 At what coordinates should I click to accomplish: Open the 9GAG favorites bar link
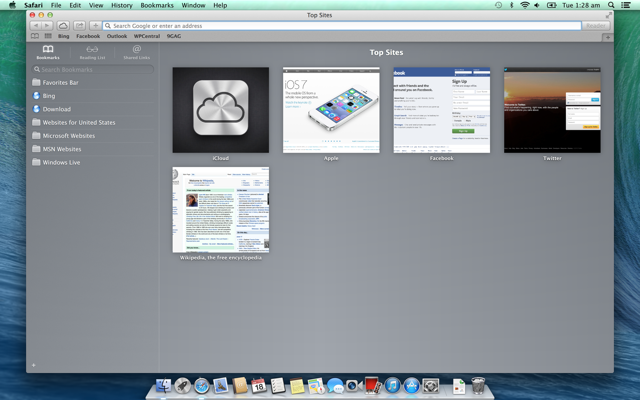coord(173,36)
